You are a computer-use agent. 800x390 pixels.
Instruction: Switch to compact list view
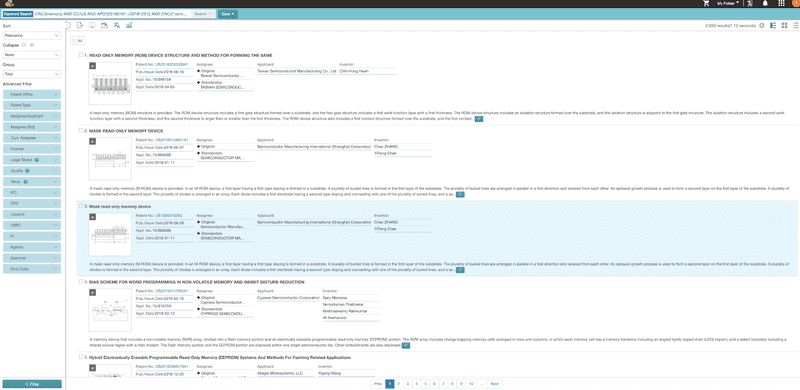click(x=795, y=25)
